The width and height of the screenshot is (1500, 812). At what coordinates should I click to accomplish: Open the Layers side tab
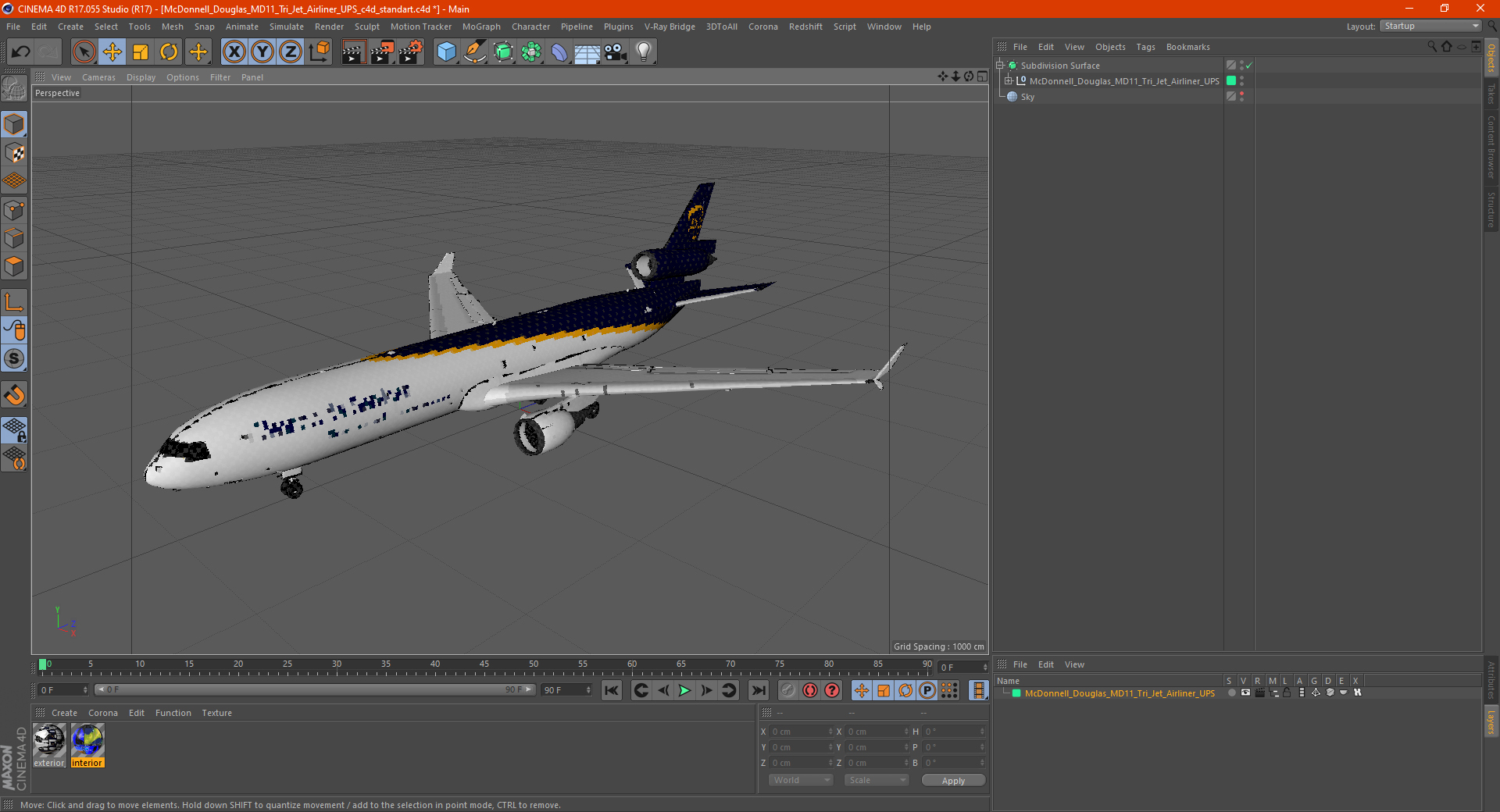pos(1491,722)
